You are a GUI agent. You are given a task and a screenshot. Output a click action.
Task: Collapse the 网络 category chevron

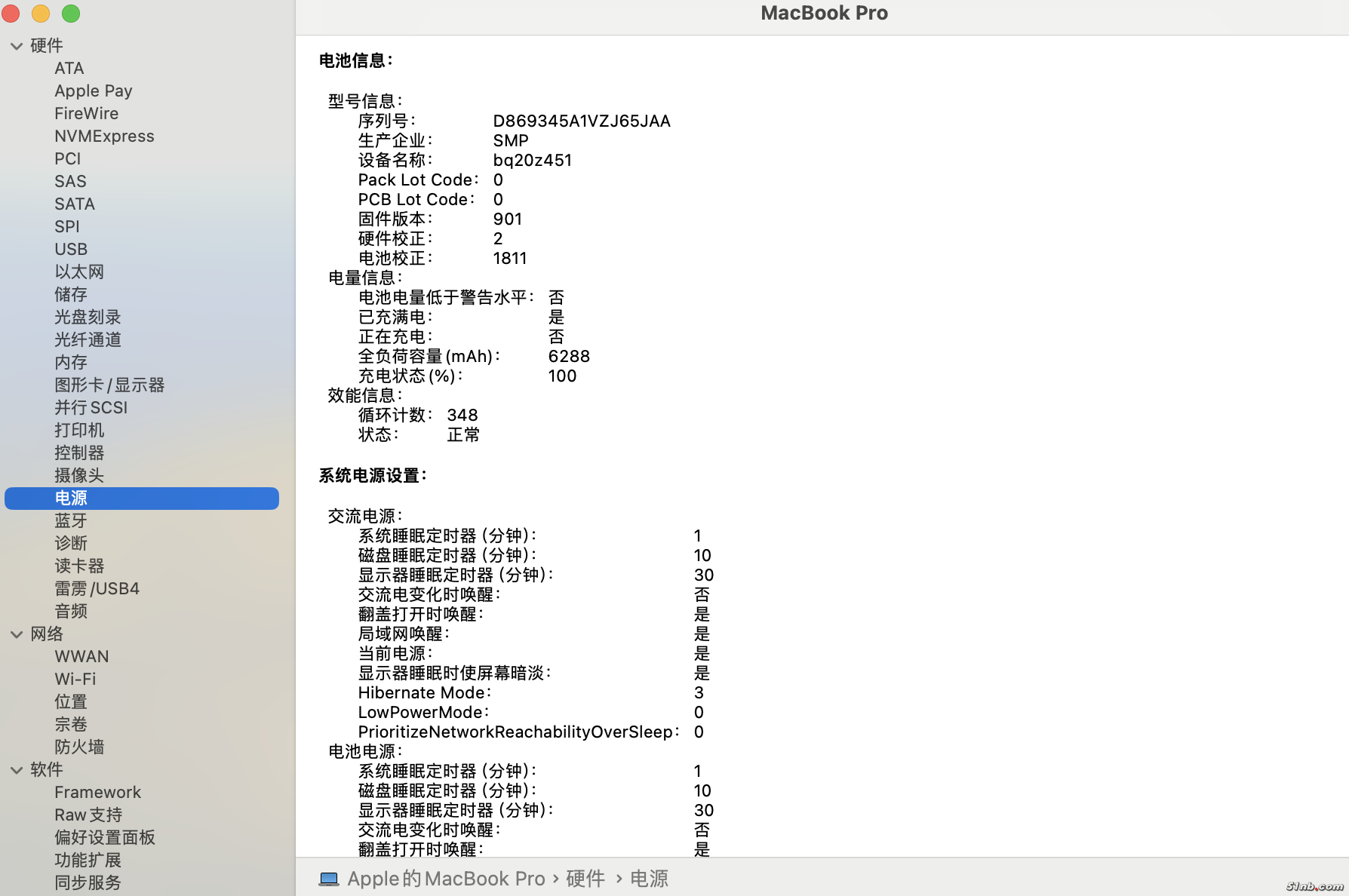pyautogui.click(x=17, y=634)
